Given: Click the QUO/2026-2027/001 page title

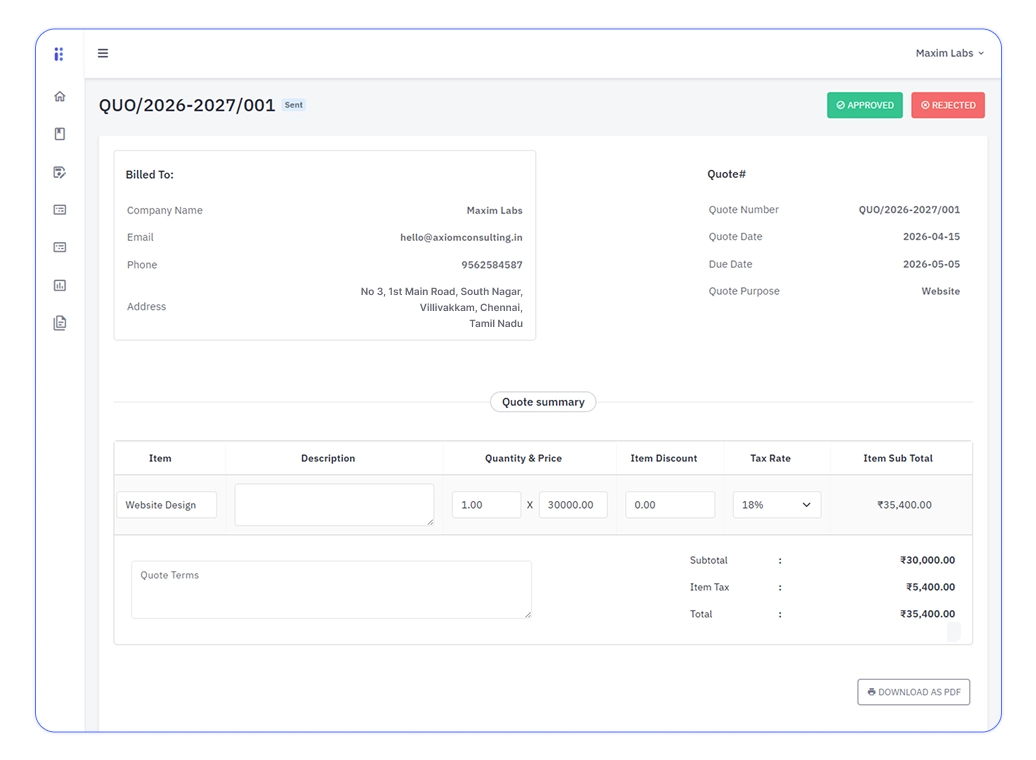Looking at the screenshot, I should tap(187, 105).
